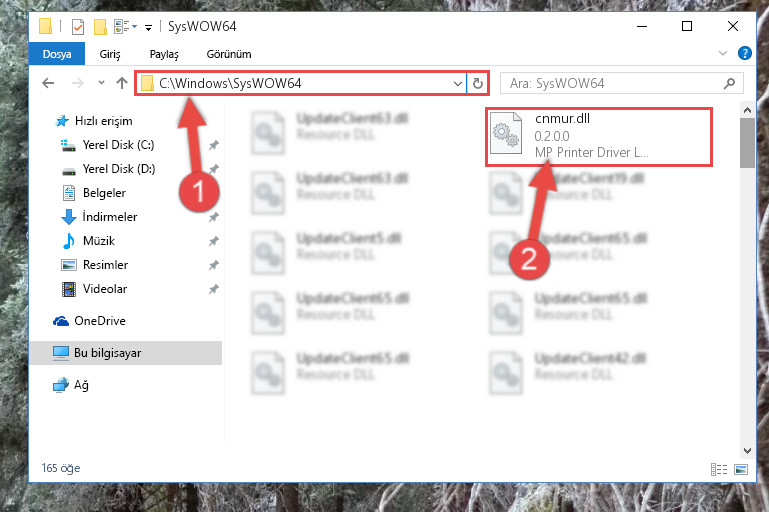Switch to the details view layout icon
The image size is (769, 512).
[719, 469]
